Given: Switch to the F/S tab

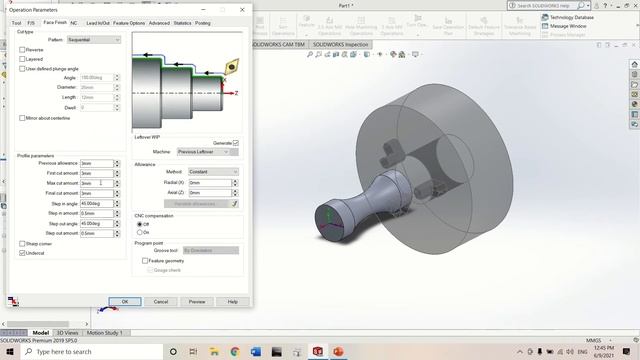Looking at the screenshot, I should coord(31,23).
